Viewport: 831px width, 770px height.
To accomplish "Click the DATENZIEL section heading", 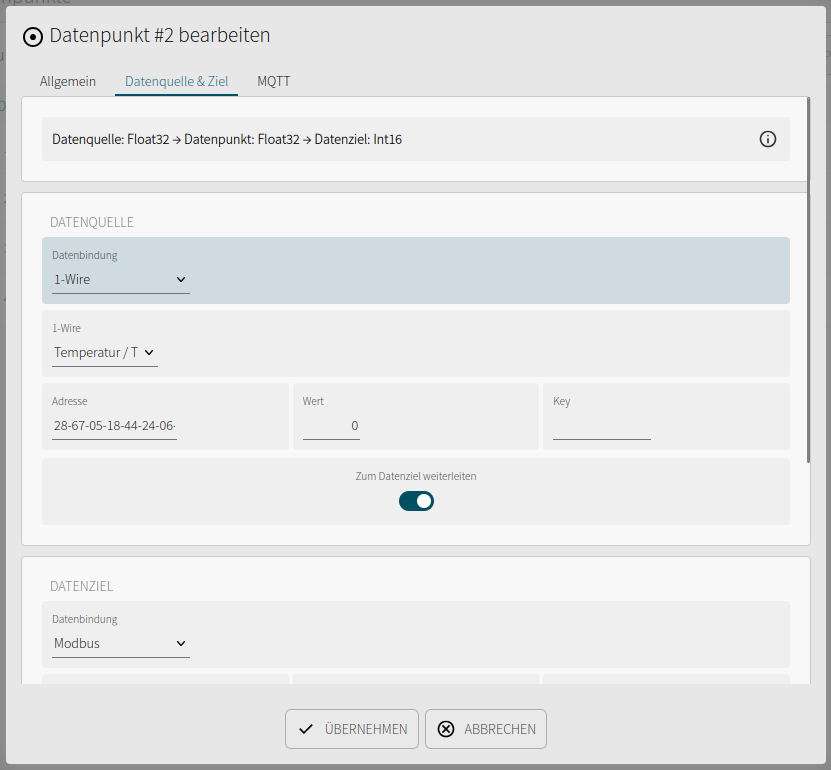I will click(82, 586).
